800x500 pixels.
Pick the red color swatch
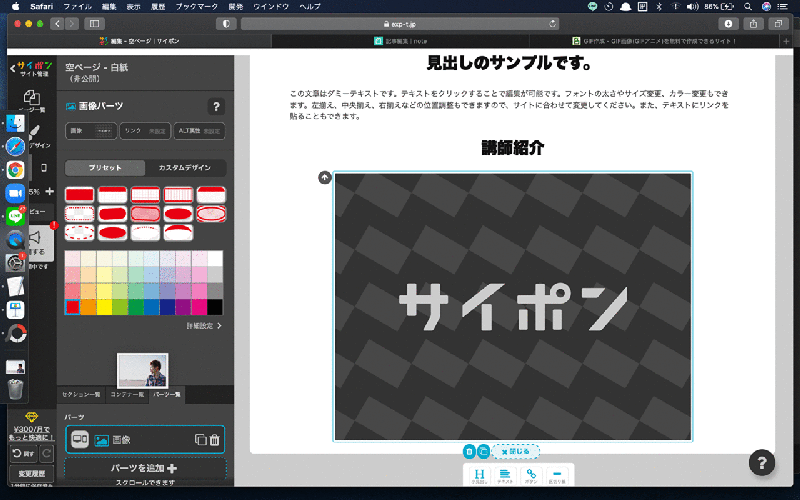click(x=72, y=307)
